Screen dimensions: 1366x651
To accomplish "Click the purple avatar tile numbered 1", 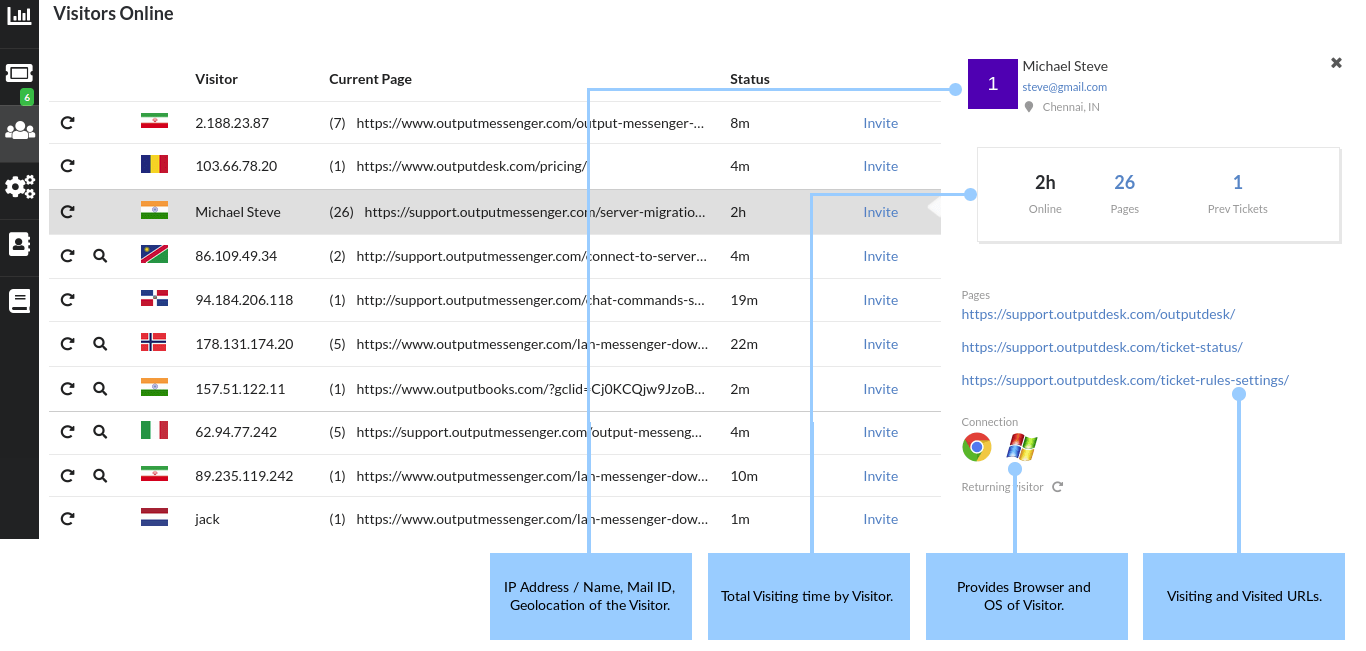I will [992, 84].
